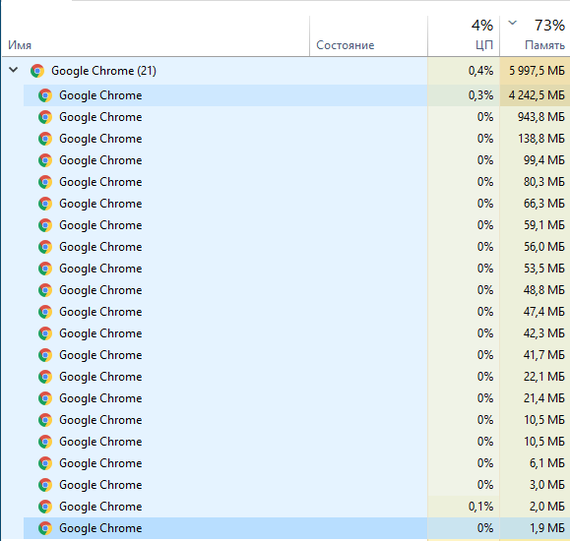Click the 3,0 МБ memory cell
570x541 pixels.
click(x=535, y=485)
